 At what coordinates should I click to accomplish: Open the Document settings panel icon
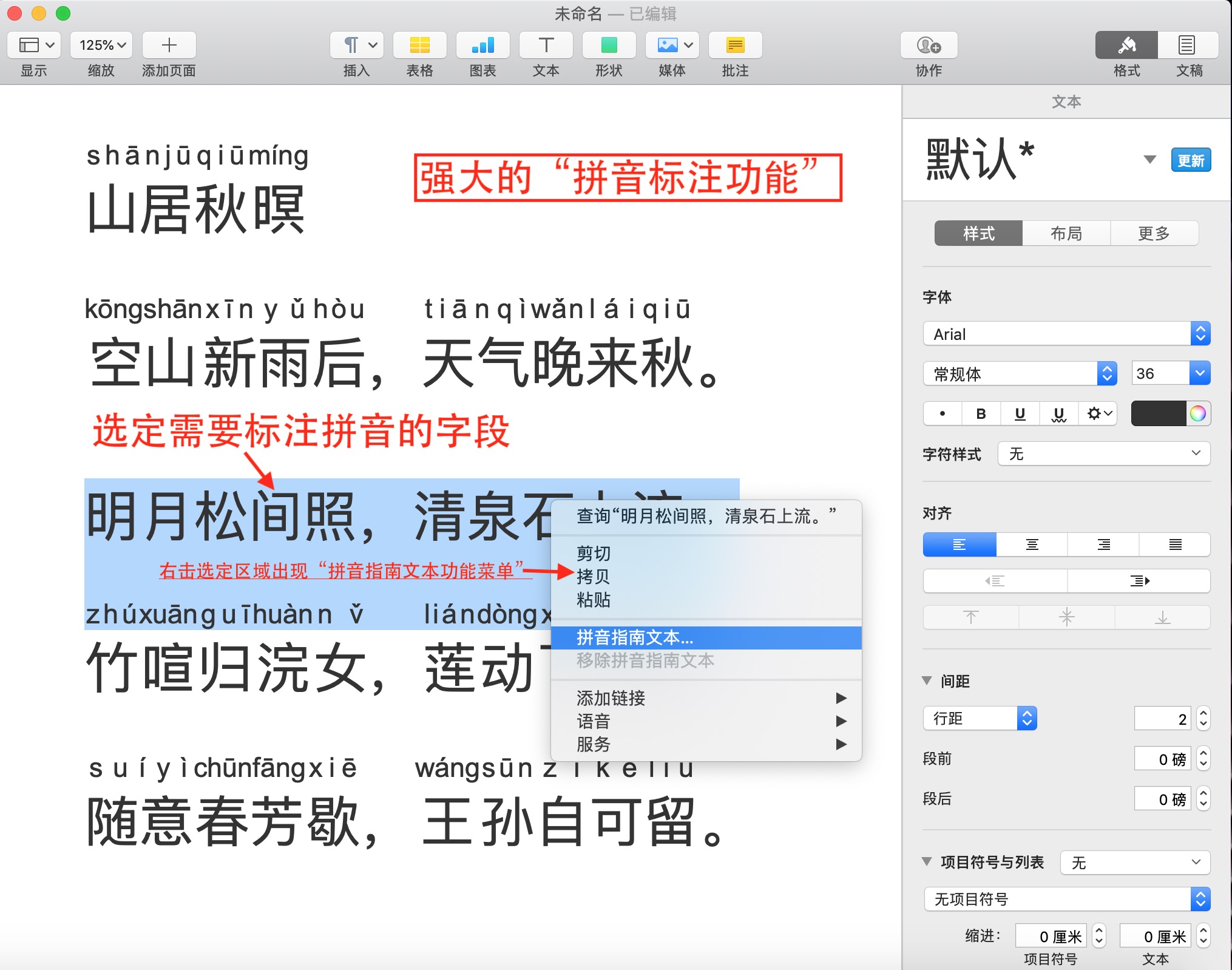tap(1188, 46)
